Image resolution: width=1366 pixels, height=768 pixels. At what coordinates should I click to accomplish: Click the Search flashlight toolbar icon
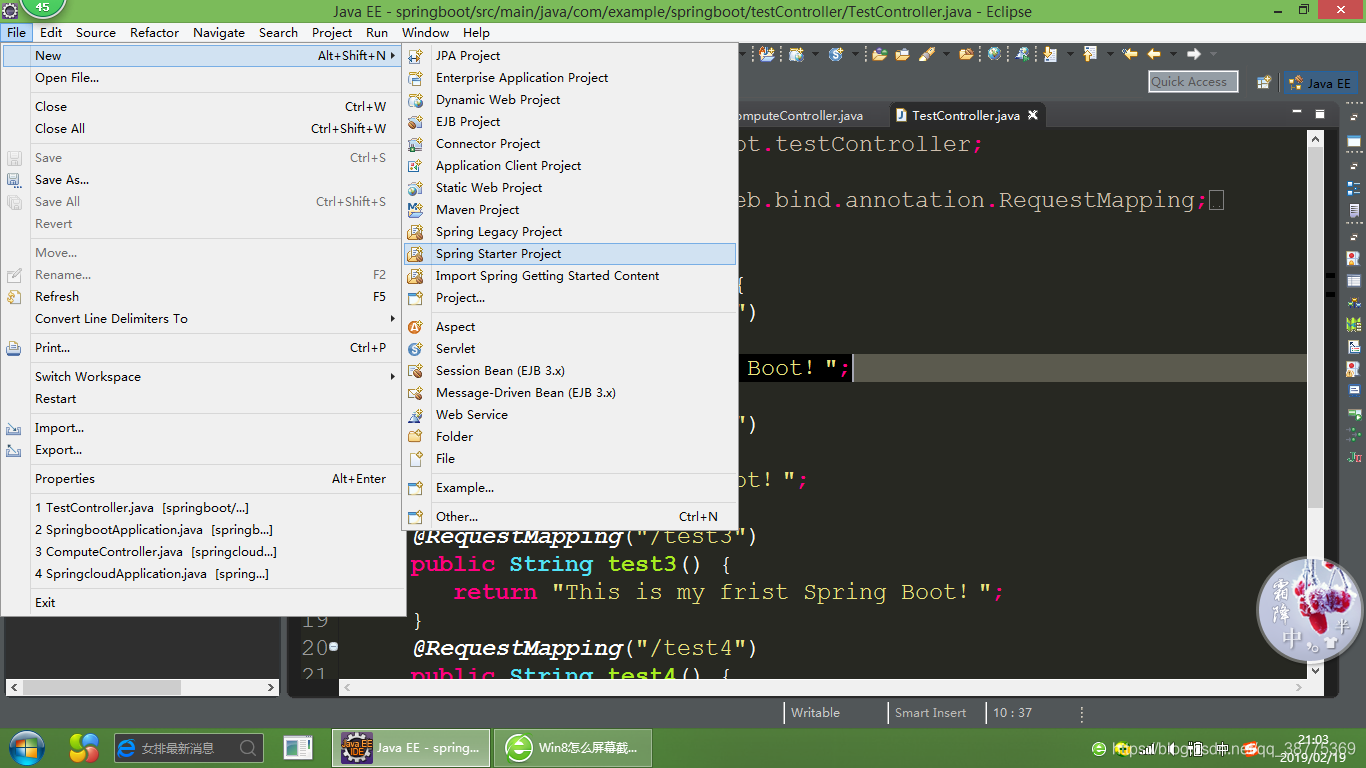tap(927, 54)
